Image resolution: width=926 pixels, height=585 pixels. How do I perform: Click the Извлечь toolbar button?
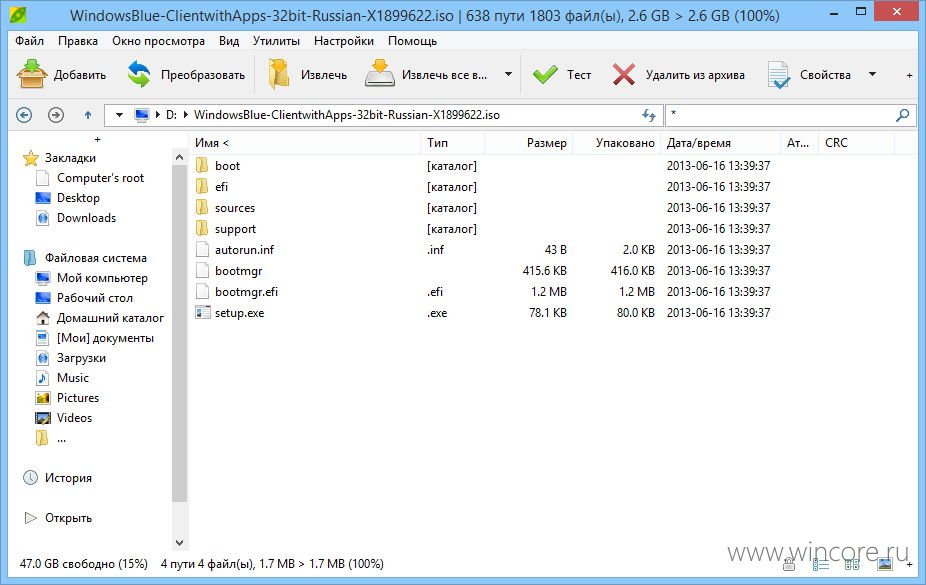307,74
